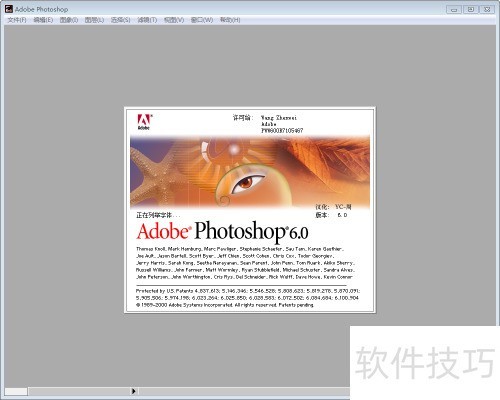Open the 滤镜(T) Filter menu
This screenshot has height=400, width=500.
click(147, 20)
